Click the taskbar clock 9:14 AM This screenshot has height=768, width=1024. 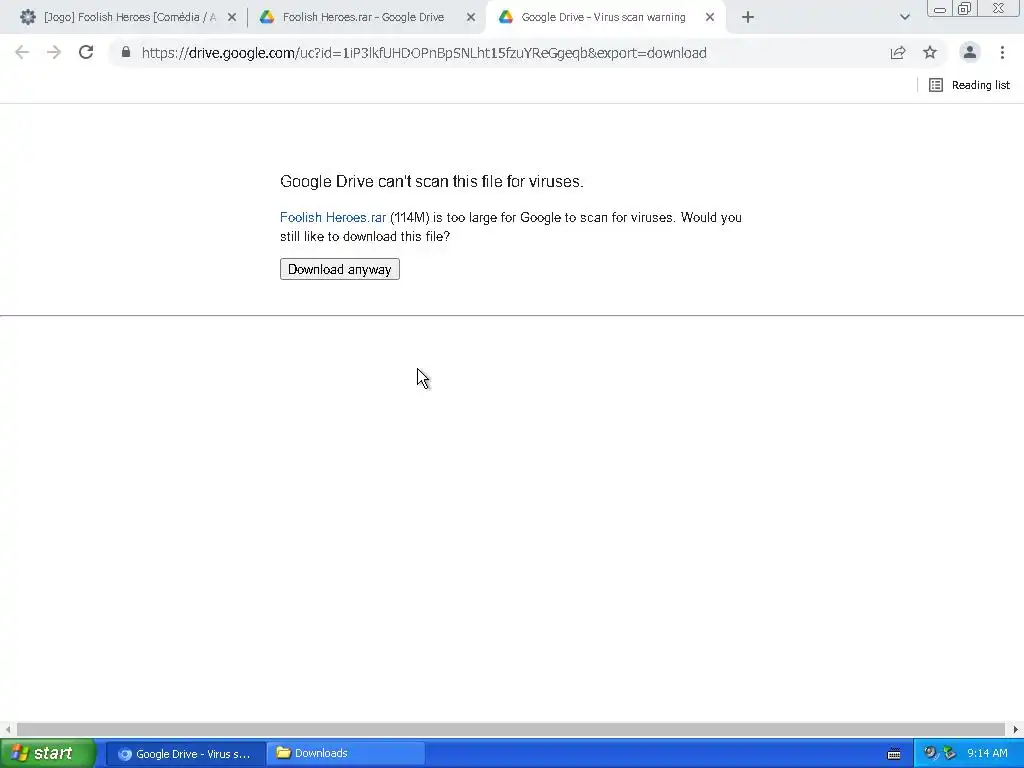point(987,754)
